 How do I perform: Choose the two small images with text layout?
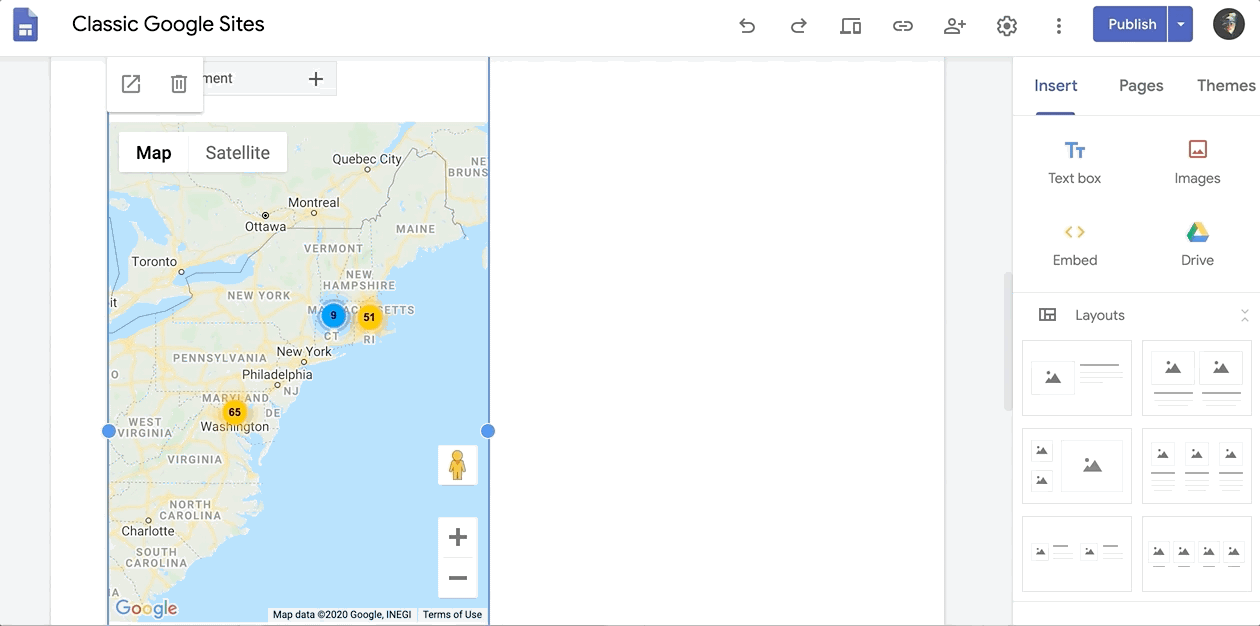pos(1077,554)
